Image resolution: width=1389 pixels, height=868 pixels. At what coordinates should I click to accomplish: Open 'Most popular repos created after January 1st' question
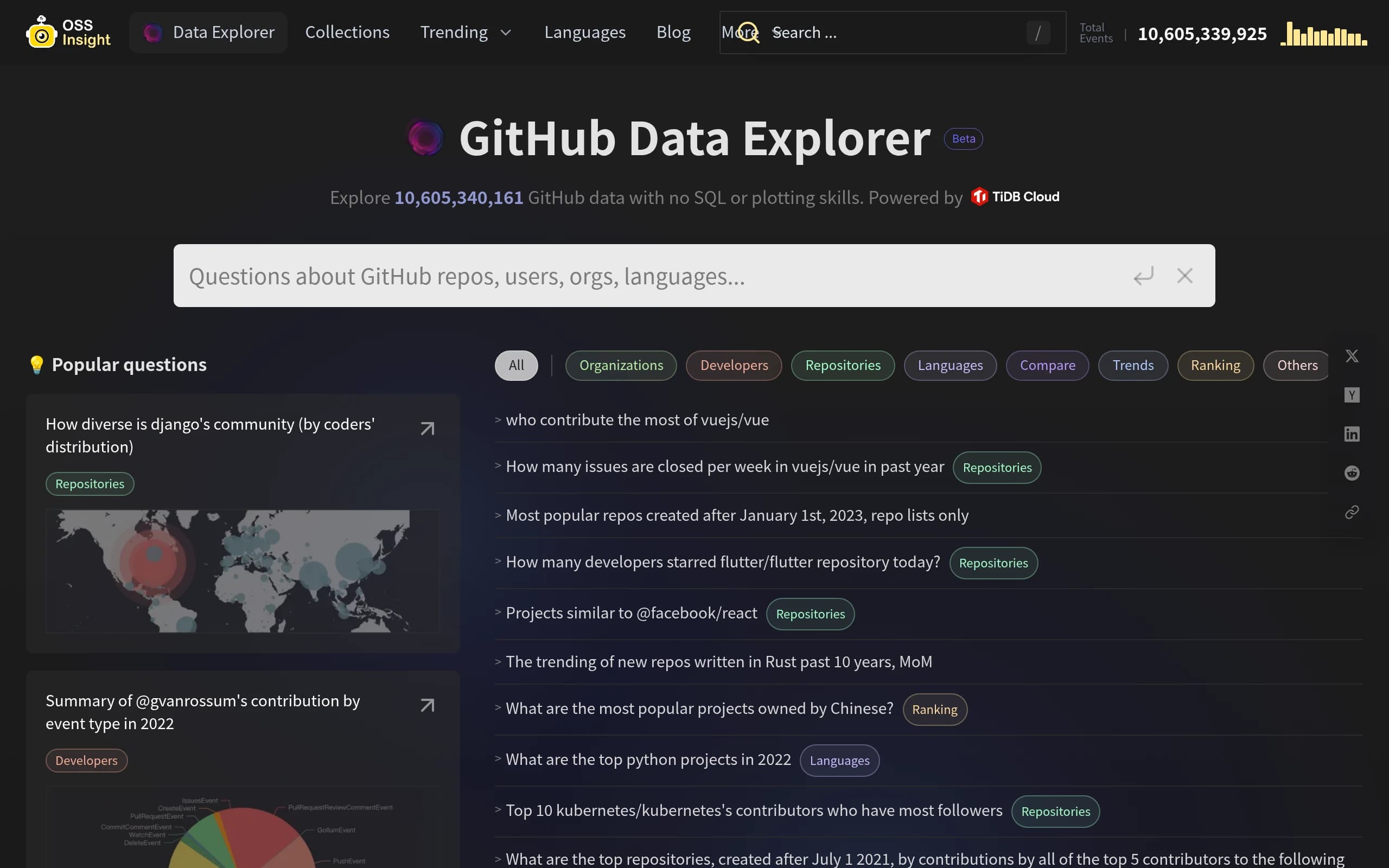tap(737, 515)
